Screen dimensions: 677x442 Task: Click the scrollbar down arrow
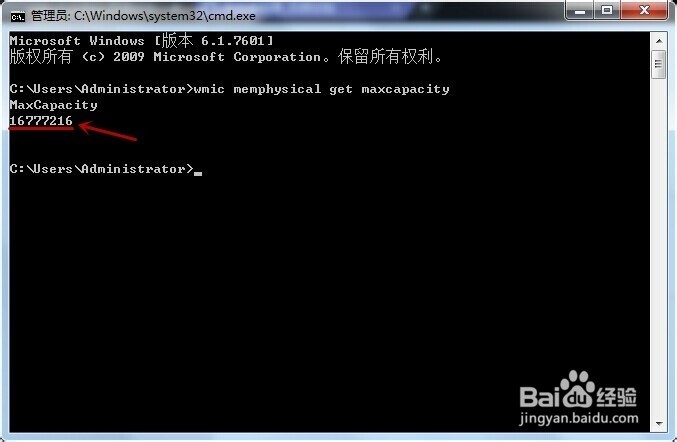[x=658, y=423]
